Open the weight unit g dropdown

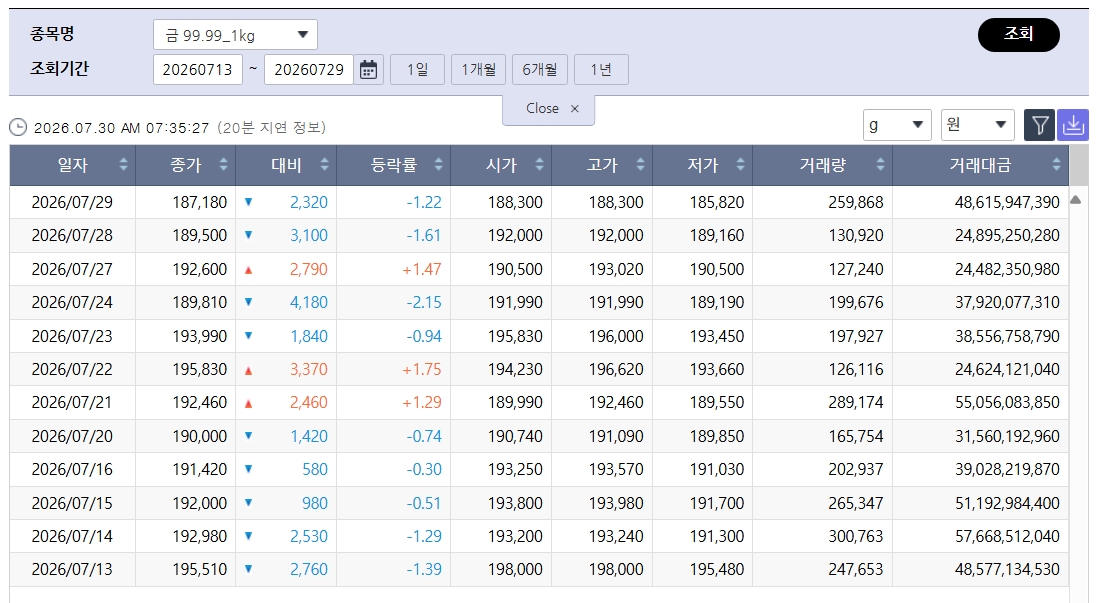pyautogui.click(x=897, y=125)
